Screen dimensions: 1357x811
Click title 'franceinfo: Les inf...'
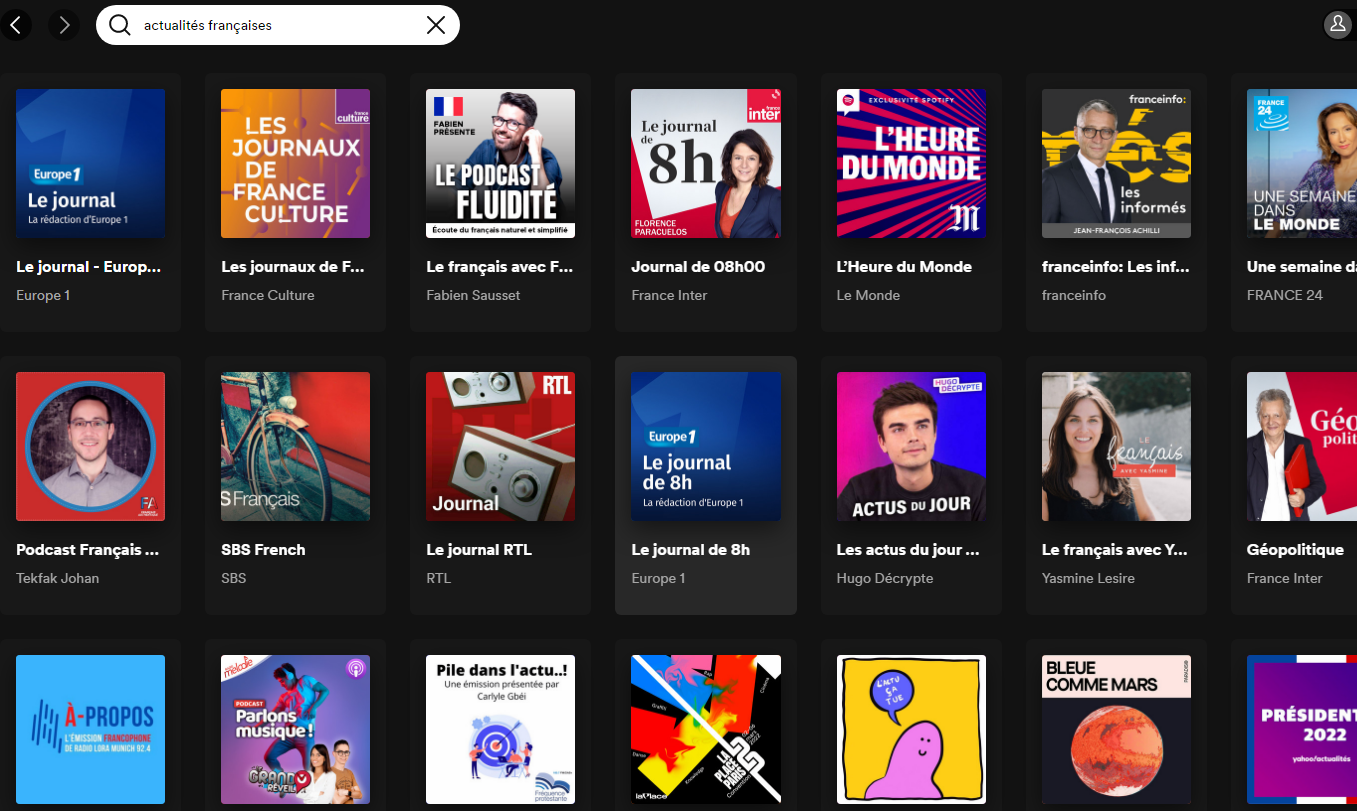1115,267
